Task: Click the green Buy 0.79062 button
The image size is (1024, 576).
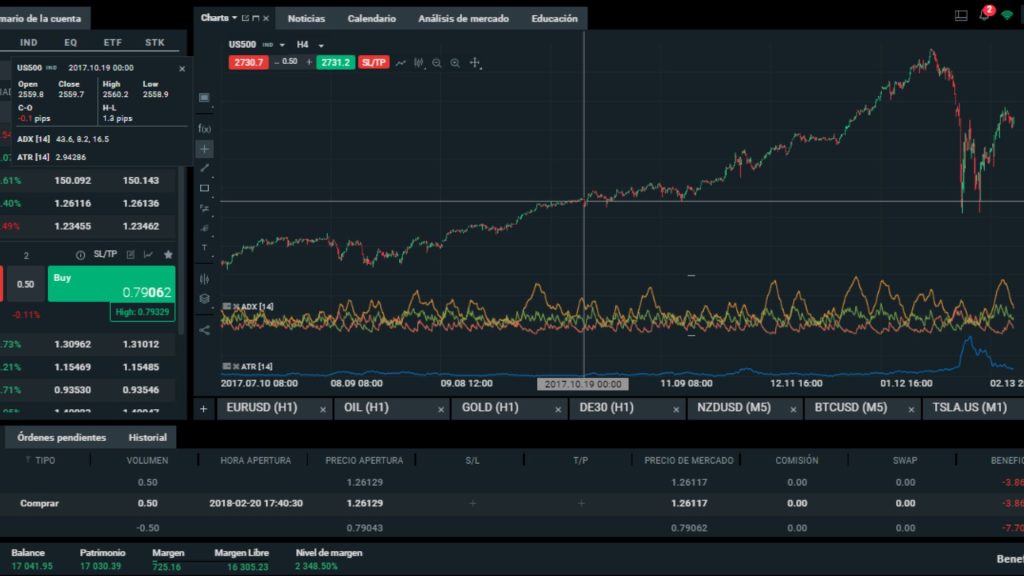Action: point(111,283)
